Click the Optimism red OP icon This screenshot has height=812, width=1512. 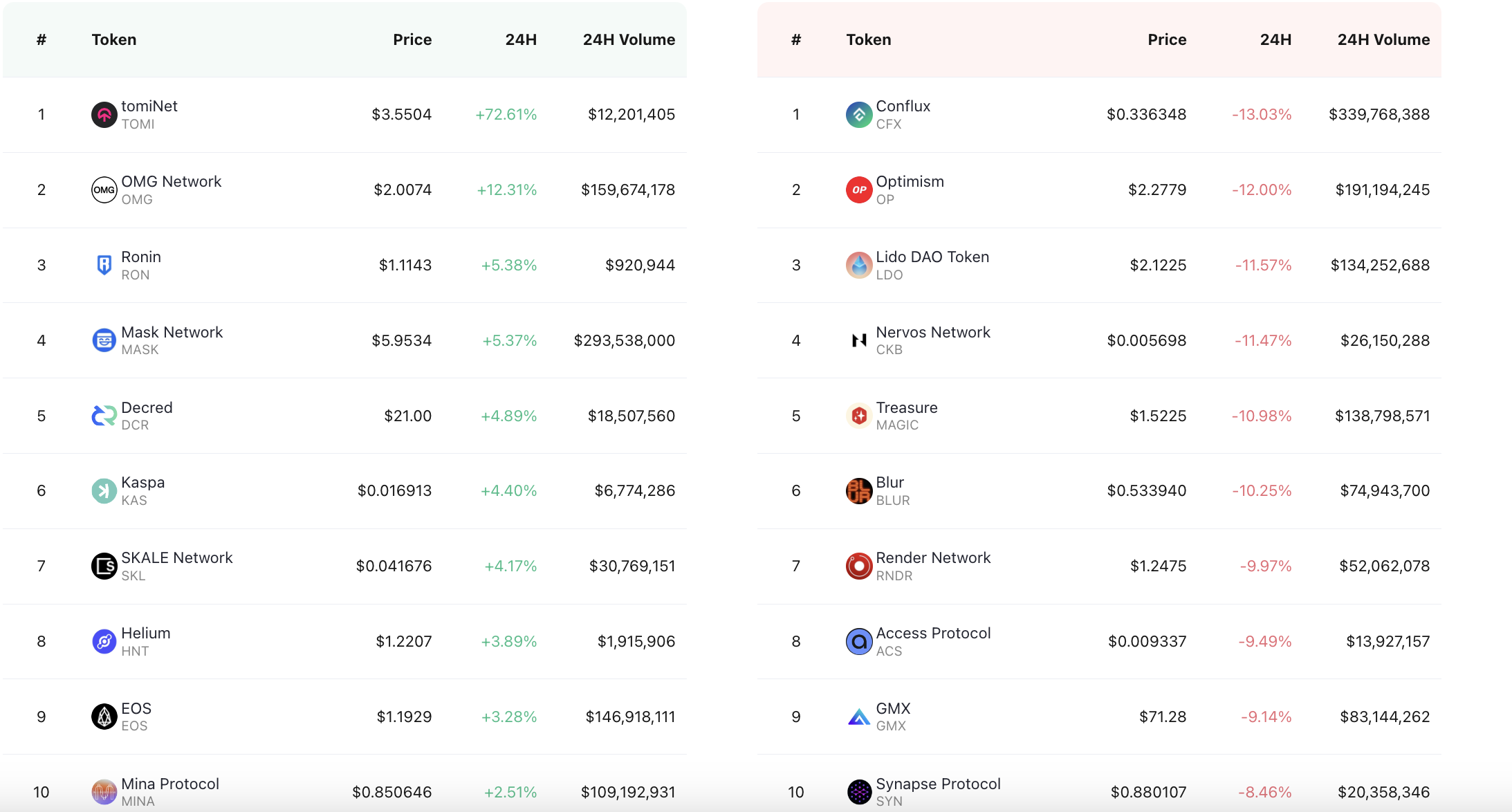[858, 190]
